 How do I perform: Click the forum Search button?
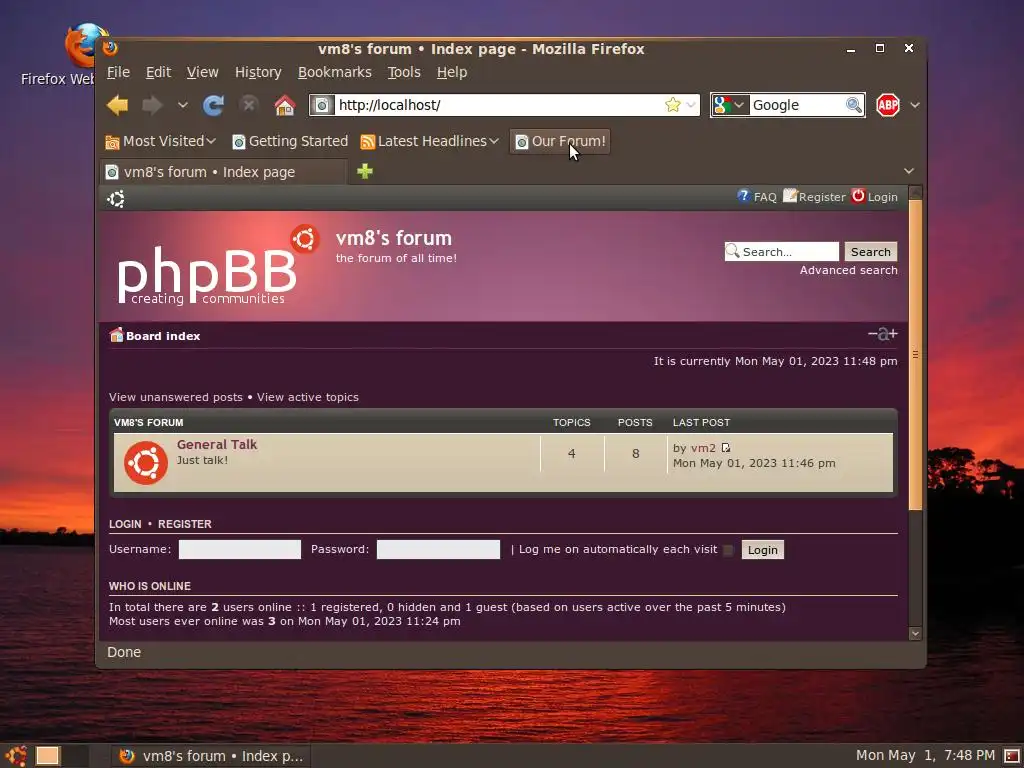click(x=871, y=251)
